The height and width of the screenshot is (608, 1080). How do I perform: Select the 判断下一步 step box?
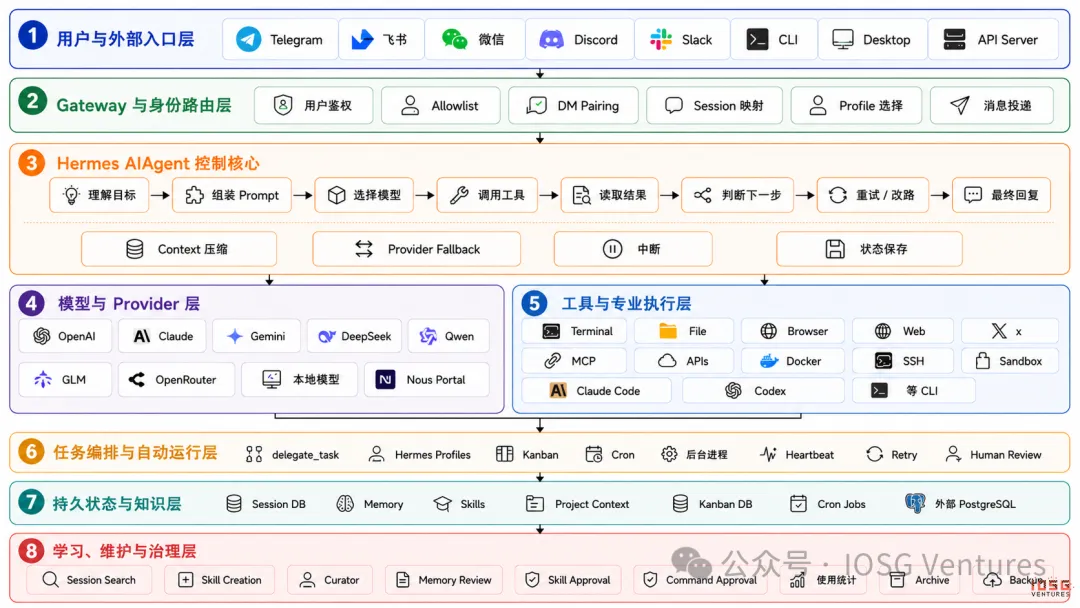737,195
